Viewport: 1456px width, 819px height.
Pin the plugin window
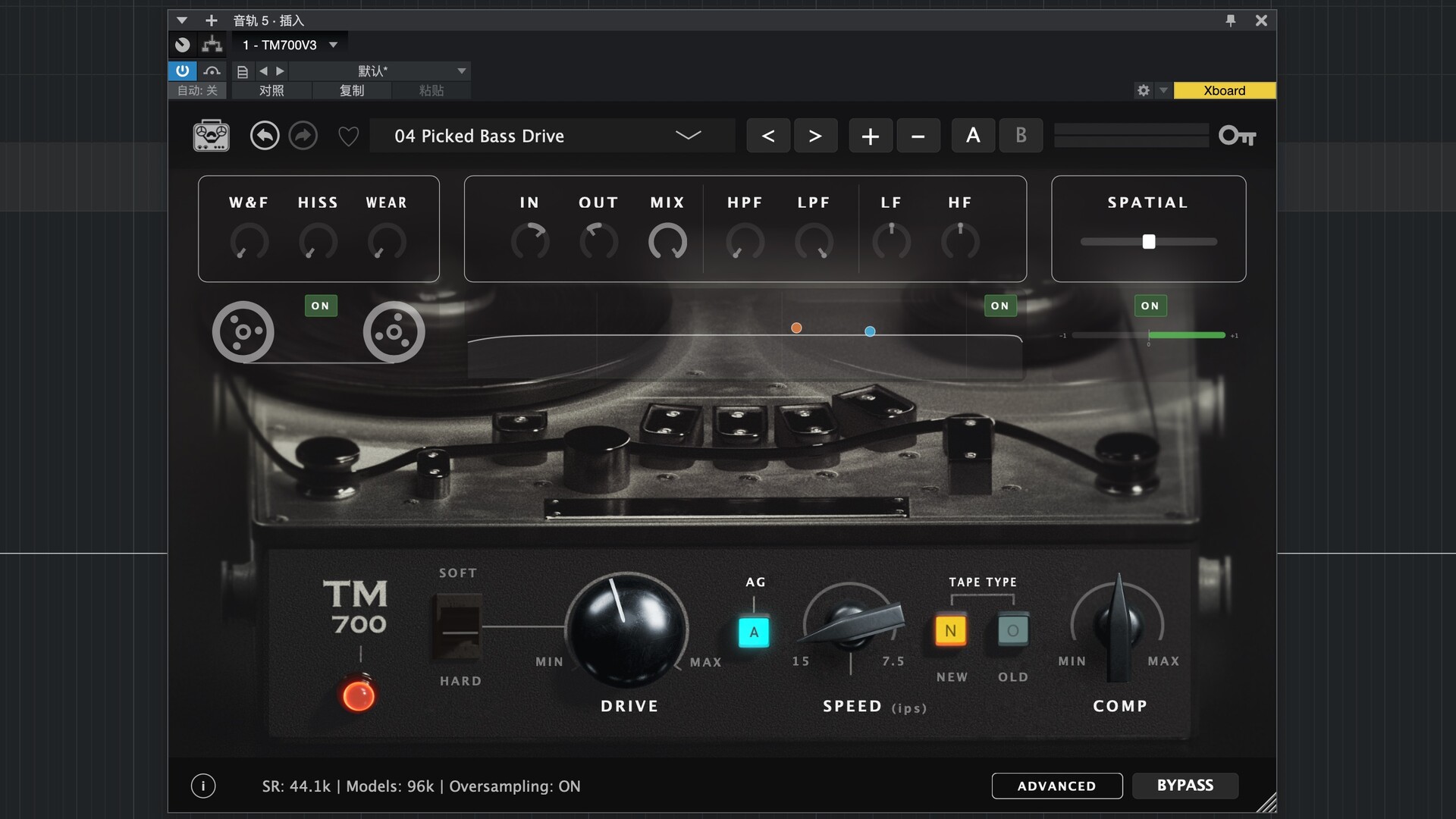[1230, 20]
